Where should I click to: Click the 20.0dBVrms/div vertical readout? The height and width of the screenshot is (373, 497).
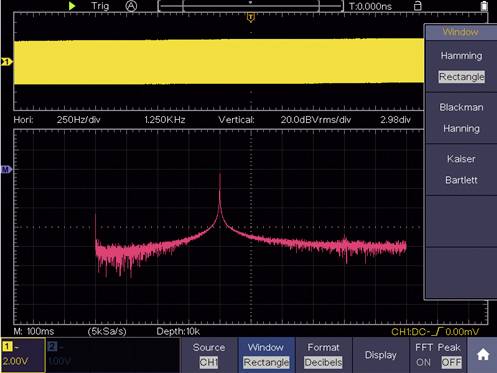point(316,120)
